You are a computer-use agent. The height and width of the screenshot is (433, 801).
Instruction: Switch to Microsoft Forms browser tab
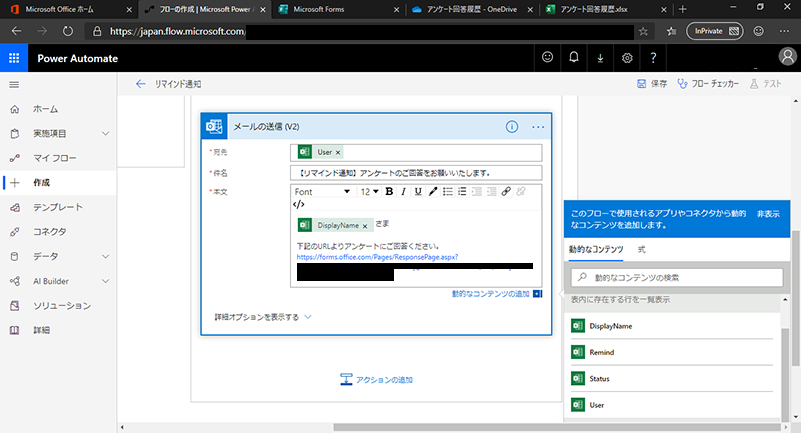[338, 9]
